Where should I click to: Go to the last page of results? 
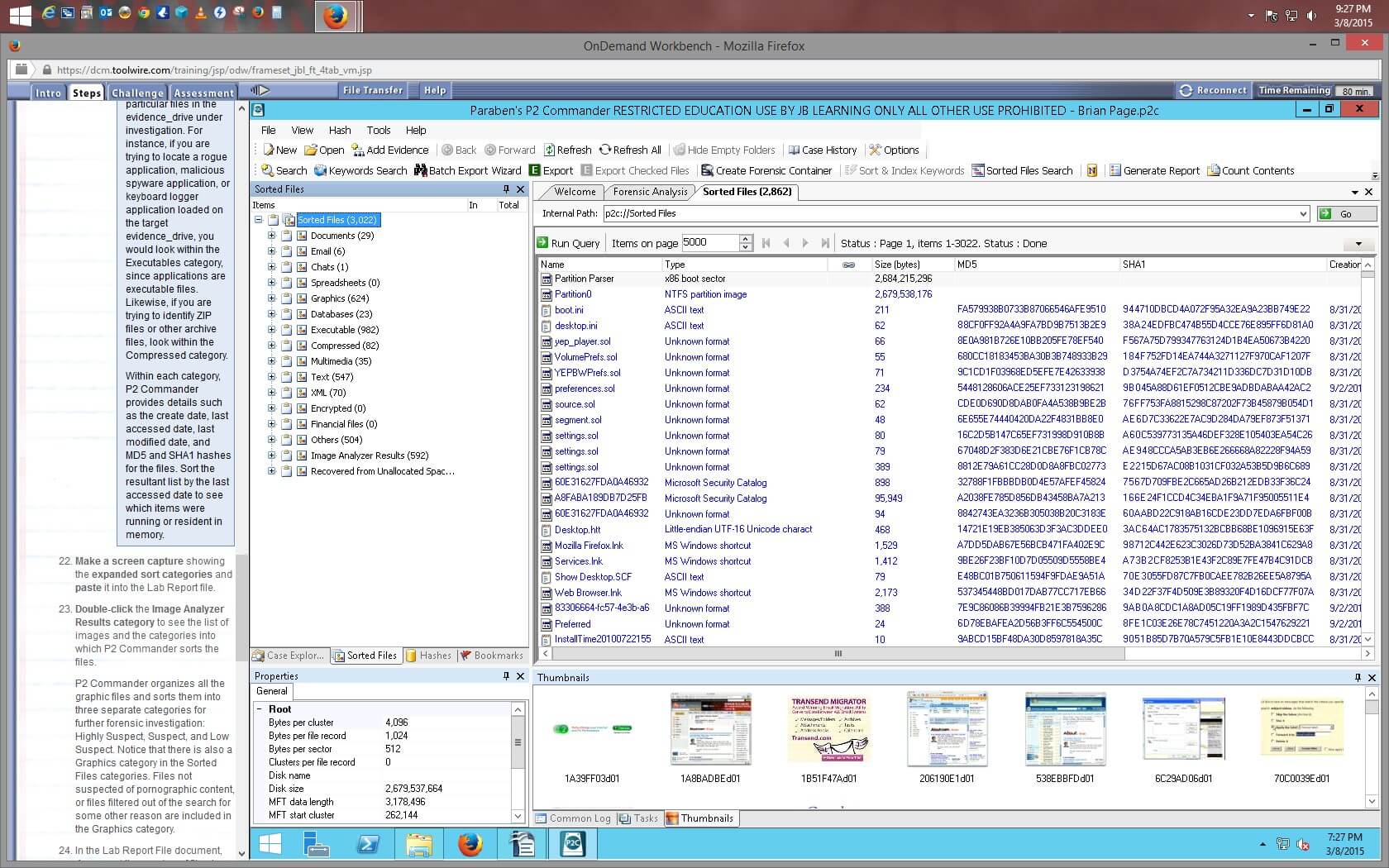(x=825, y=243)
